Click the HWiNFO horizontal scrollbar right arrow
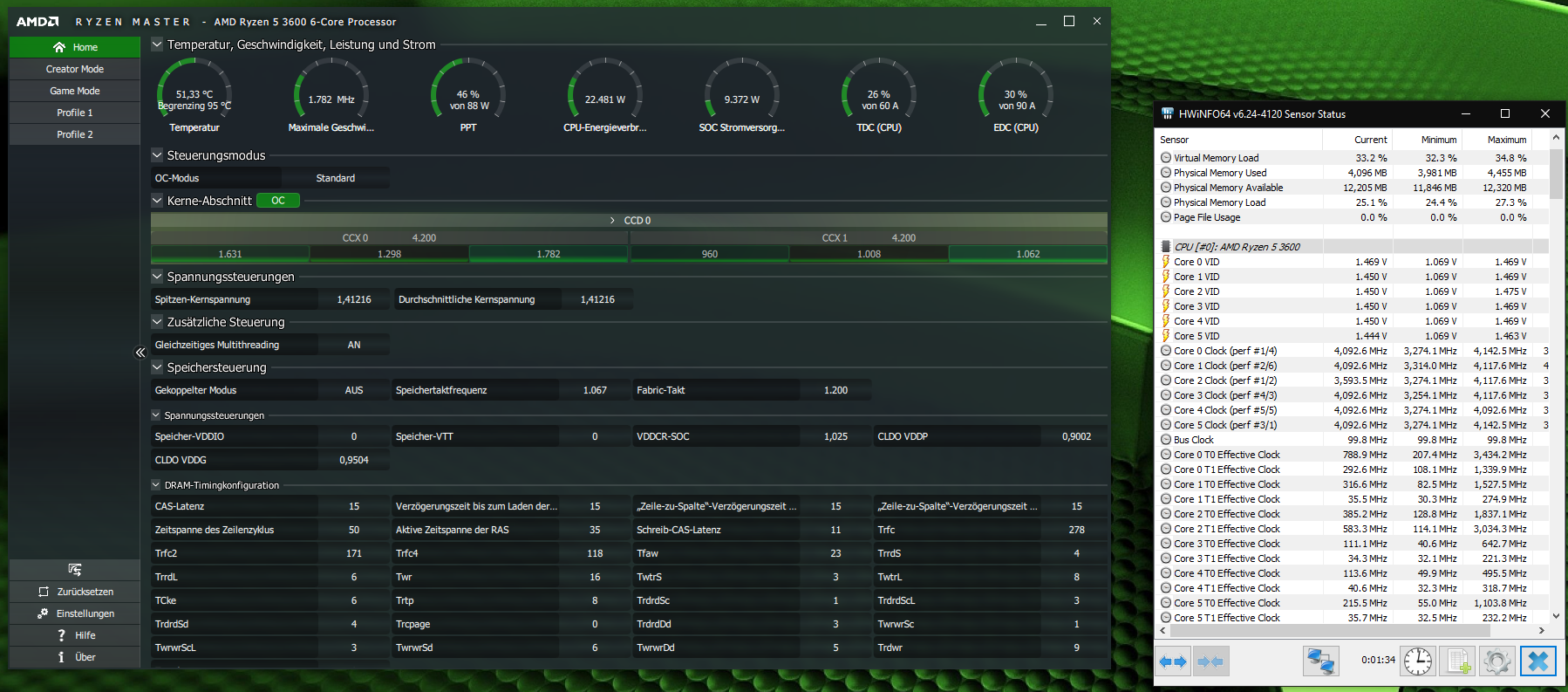Viewport: 1568px width, 692px height. [1542, 630]
